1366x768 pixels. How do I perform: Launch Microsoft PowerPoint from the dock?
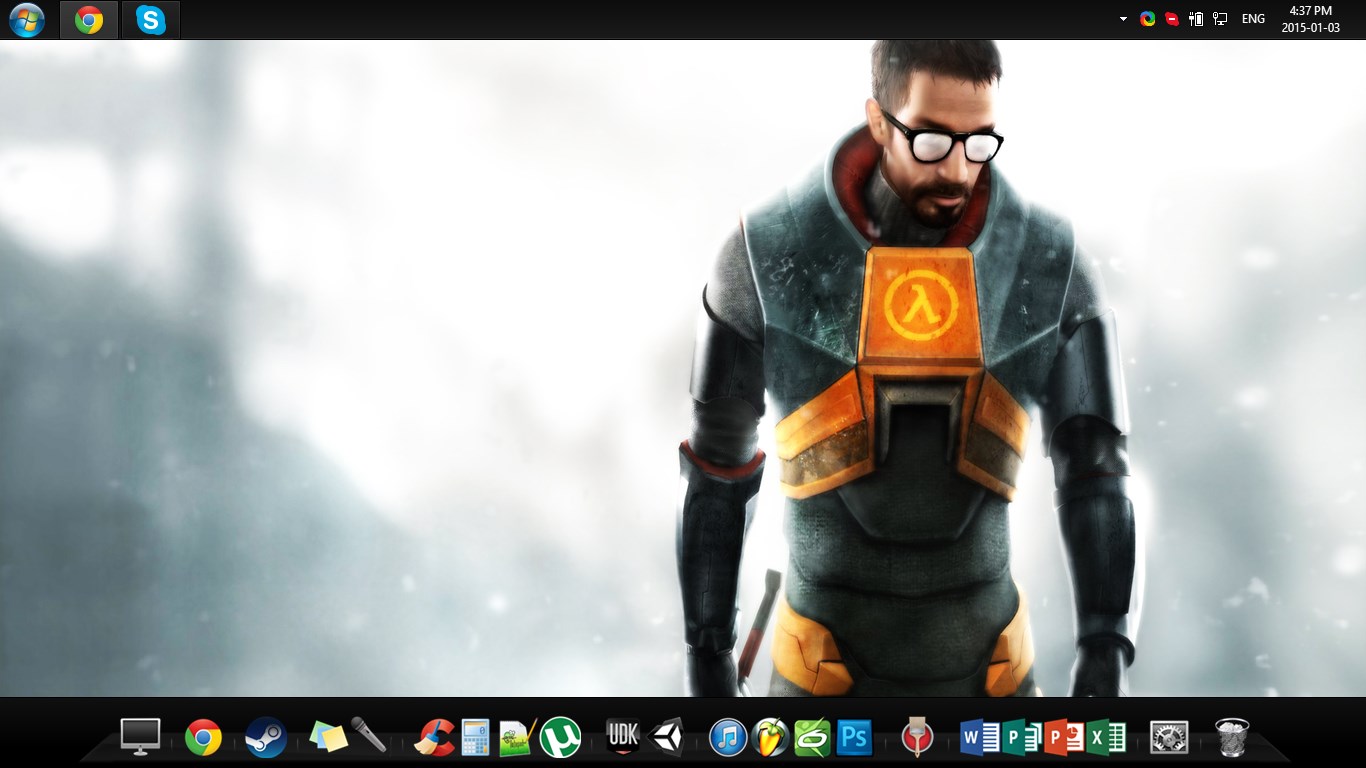point(1064,738)
